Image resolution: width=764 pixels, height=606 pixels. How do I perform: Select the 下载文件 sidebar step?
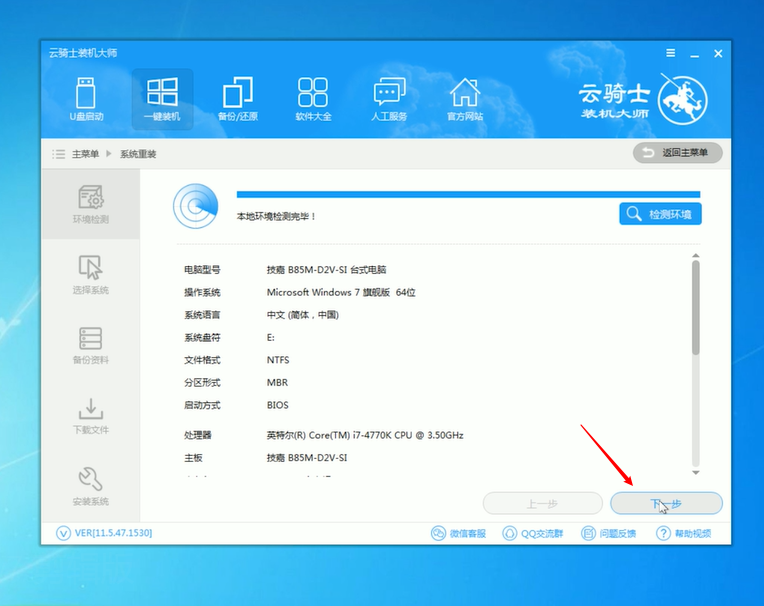click(x=91, y=416)
